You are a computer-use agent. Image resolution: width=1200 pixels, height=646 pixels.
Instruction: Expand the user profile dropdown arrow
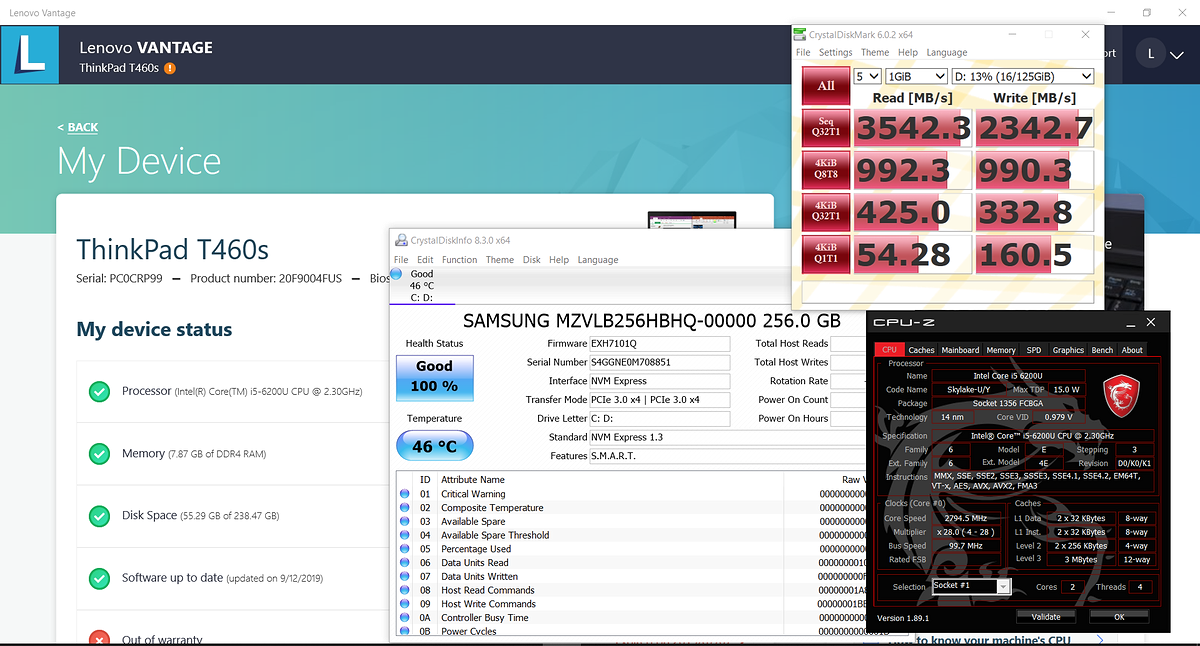pyautogui.click(x=1179, y=54)
